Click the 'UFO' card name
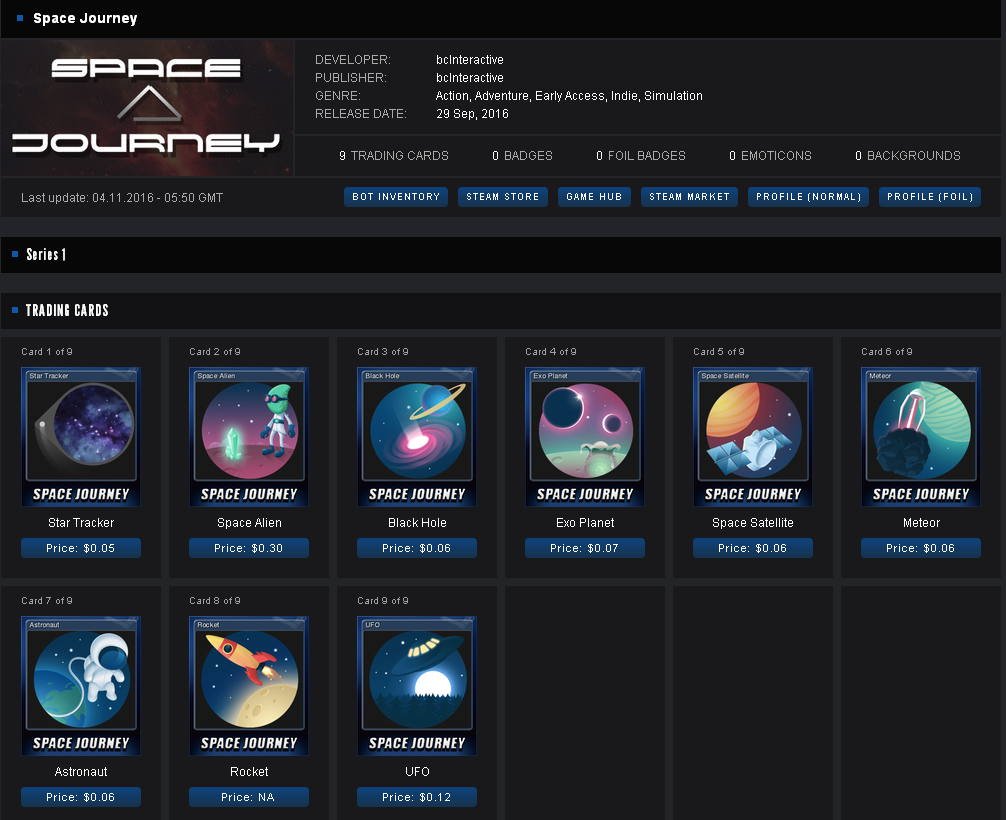The image size is (1006, 820). (x=417, y=772)
